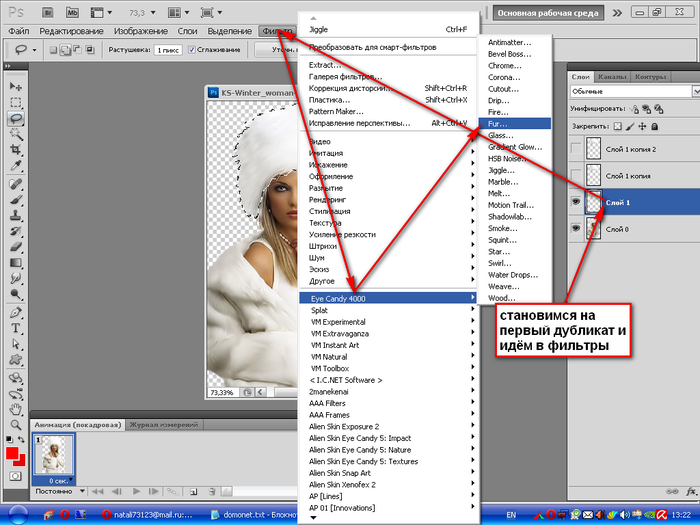Select the Magic Wand tool
Viewport: 700px width, 525px height.
16,133
